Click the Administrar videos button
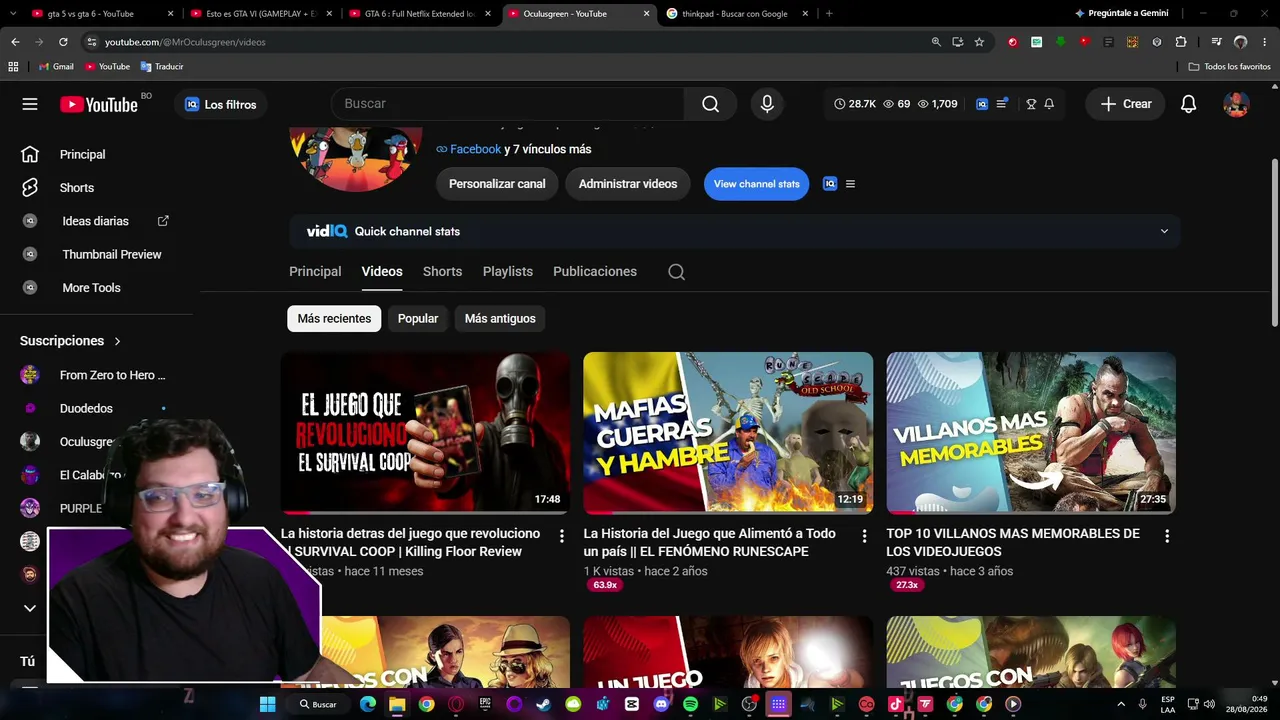 click(628, 184)
